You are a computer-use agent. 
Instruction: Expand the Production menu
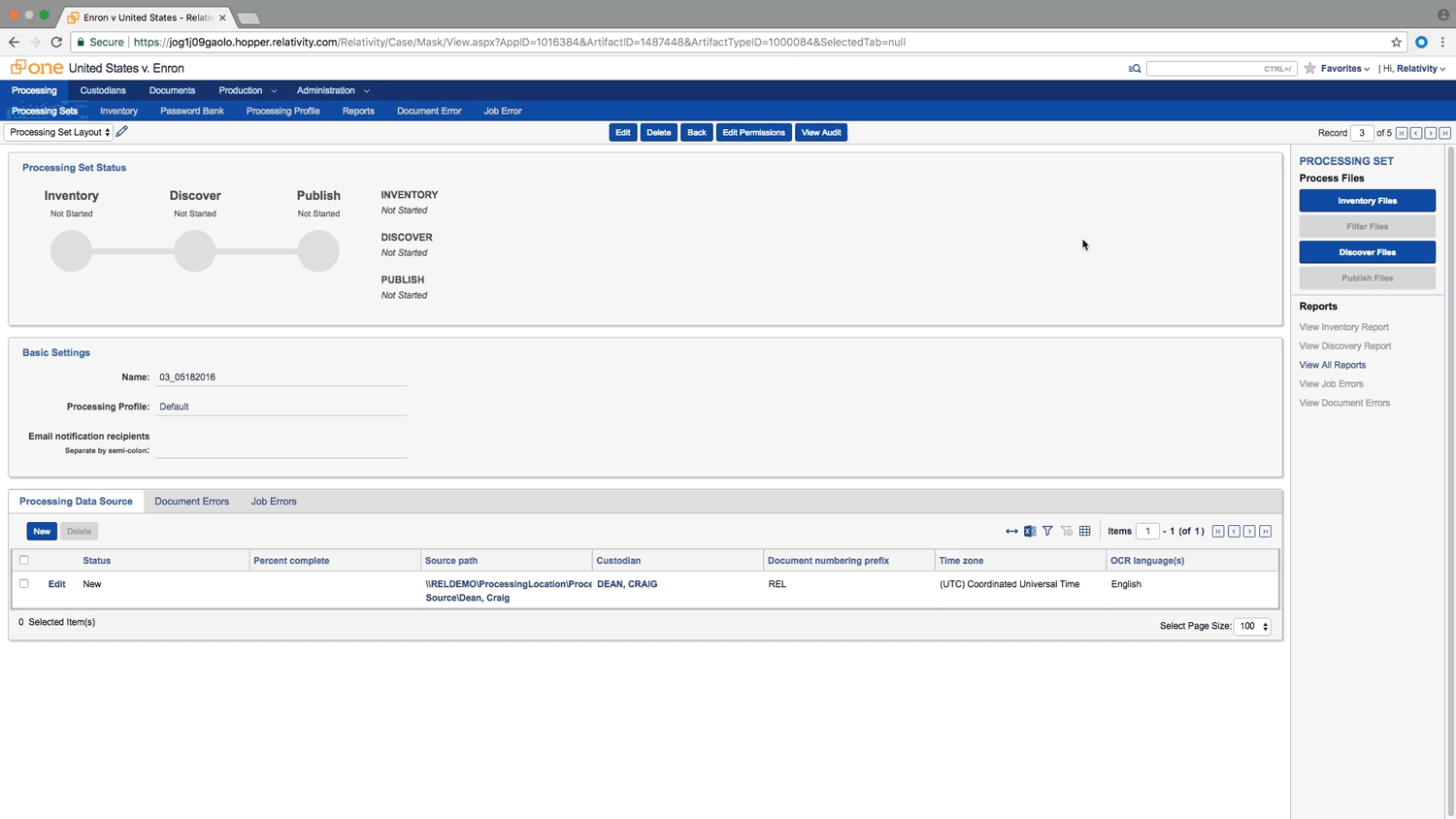[x=247, y=90]
